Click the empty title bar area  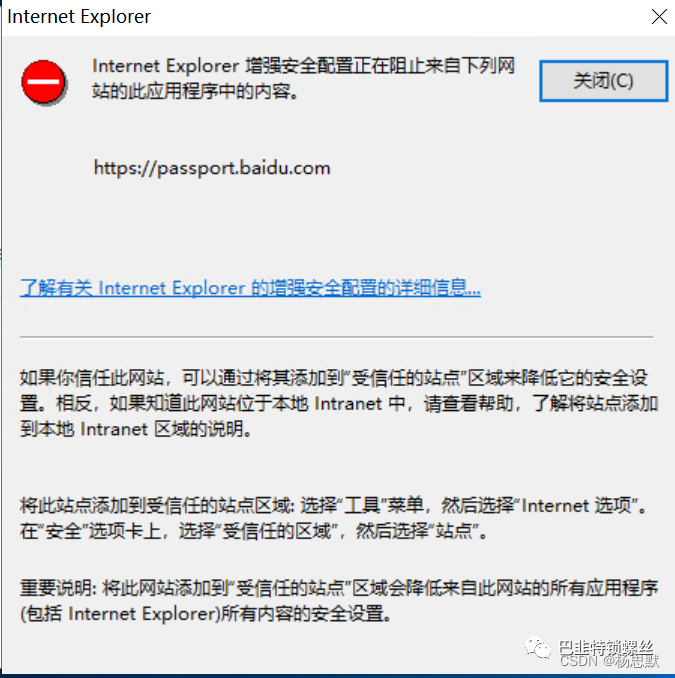398,17
